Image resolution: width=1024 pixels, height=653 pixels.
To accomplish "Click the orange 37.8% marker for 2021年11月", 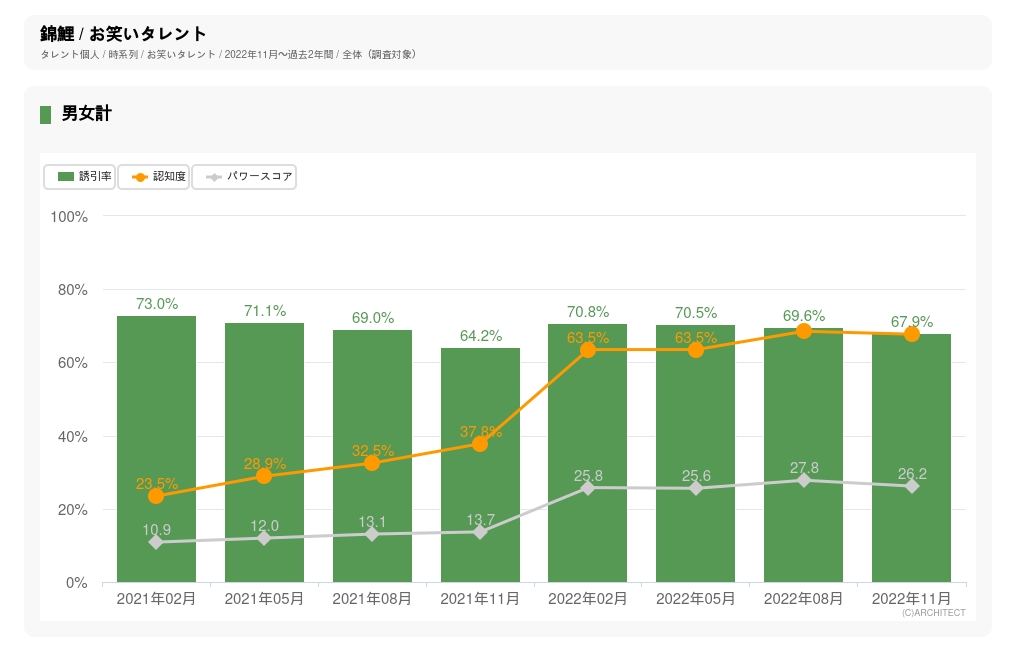I will tap(480, 443).
